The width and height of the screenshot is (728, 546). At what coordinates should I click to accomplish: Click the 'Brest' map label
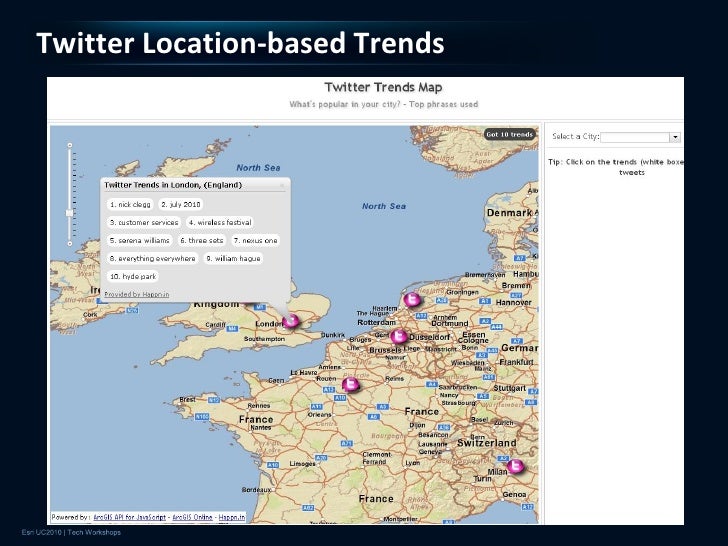[x=188, y=399]
